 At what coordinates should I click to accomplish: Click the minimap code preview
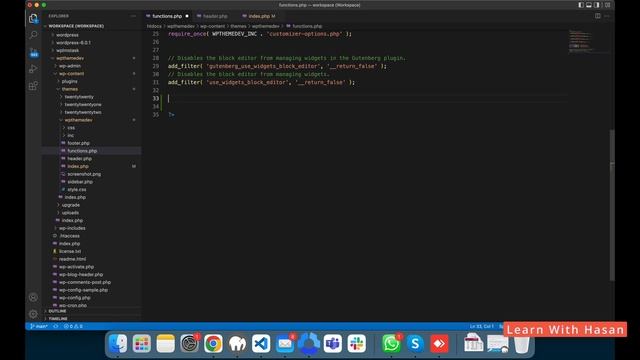(581, 41)
